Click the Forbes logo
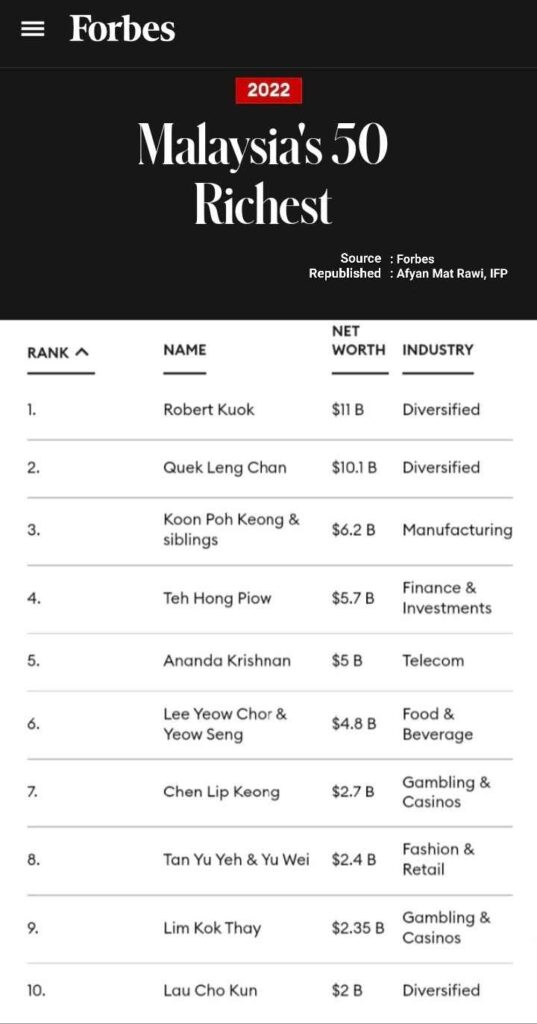Screen dimensions: 537x1024 point(122,29)
